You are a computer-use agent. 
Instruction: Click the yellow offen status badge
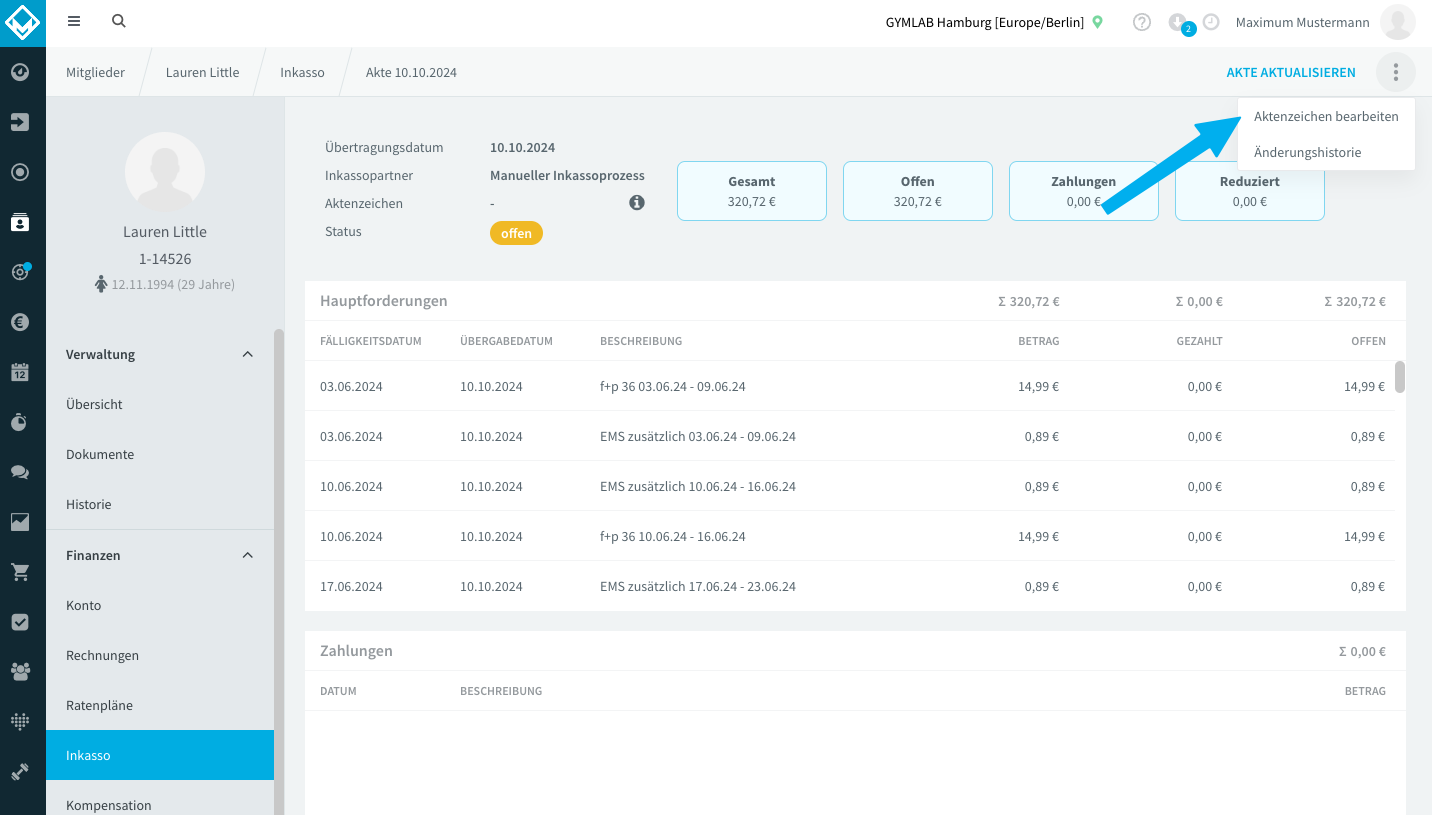click(x=516, y=233)
